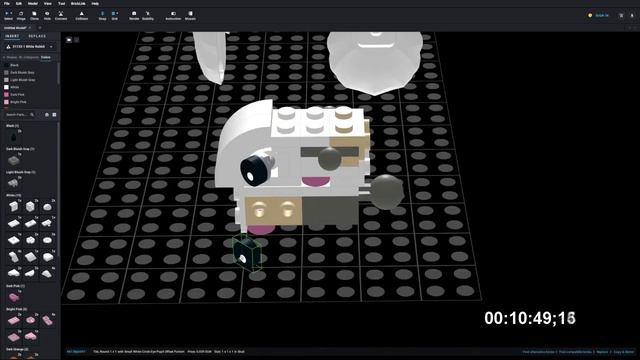Use the Clone tool

[x=34, y=16]
